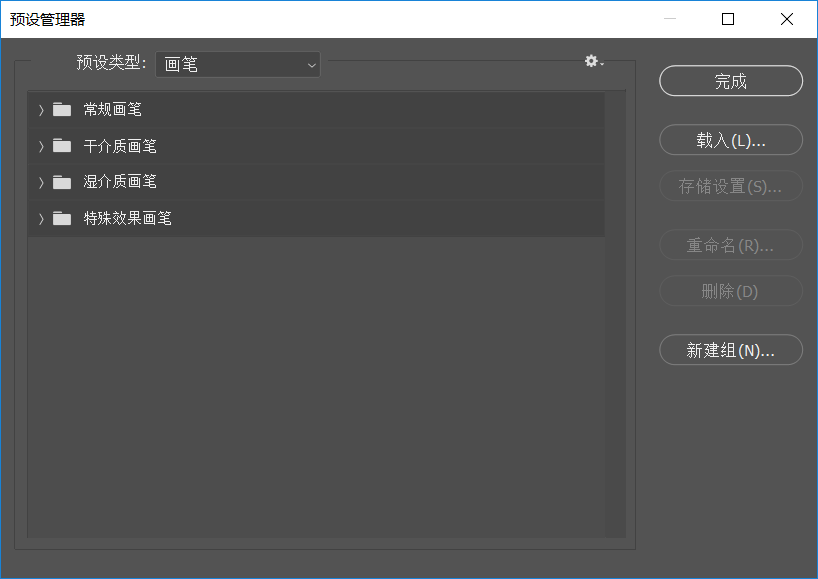
Task: Click the 重命名(R)... button
Action: [730, 245]
